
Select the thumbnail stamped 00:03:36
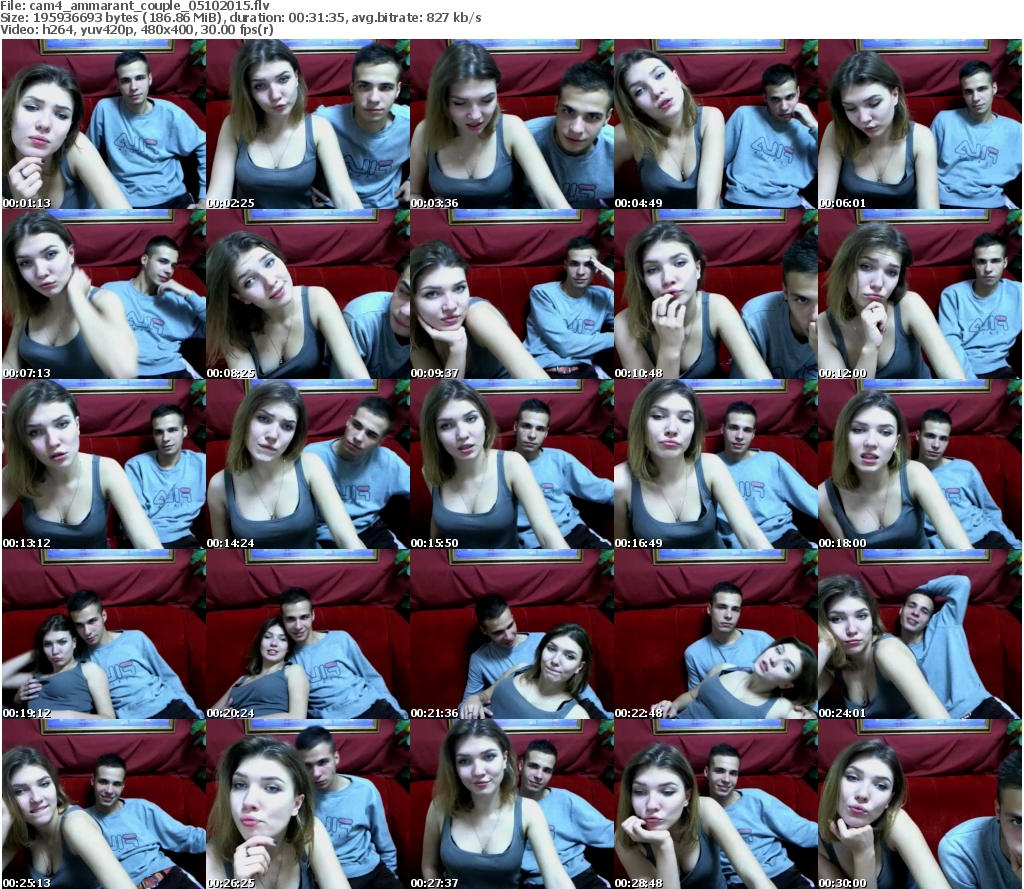click(512, 124)
